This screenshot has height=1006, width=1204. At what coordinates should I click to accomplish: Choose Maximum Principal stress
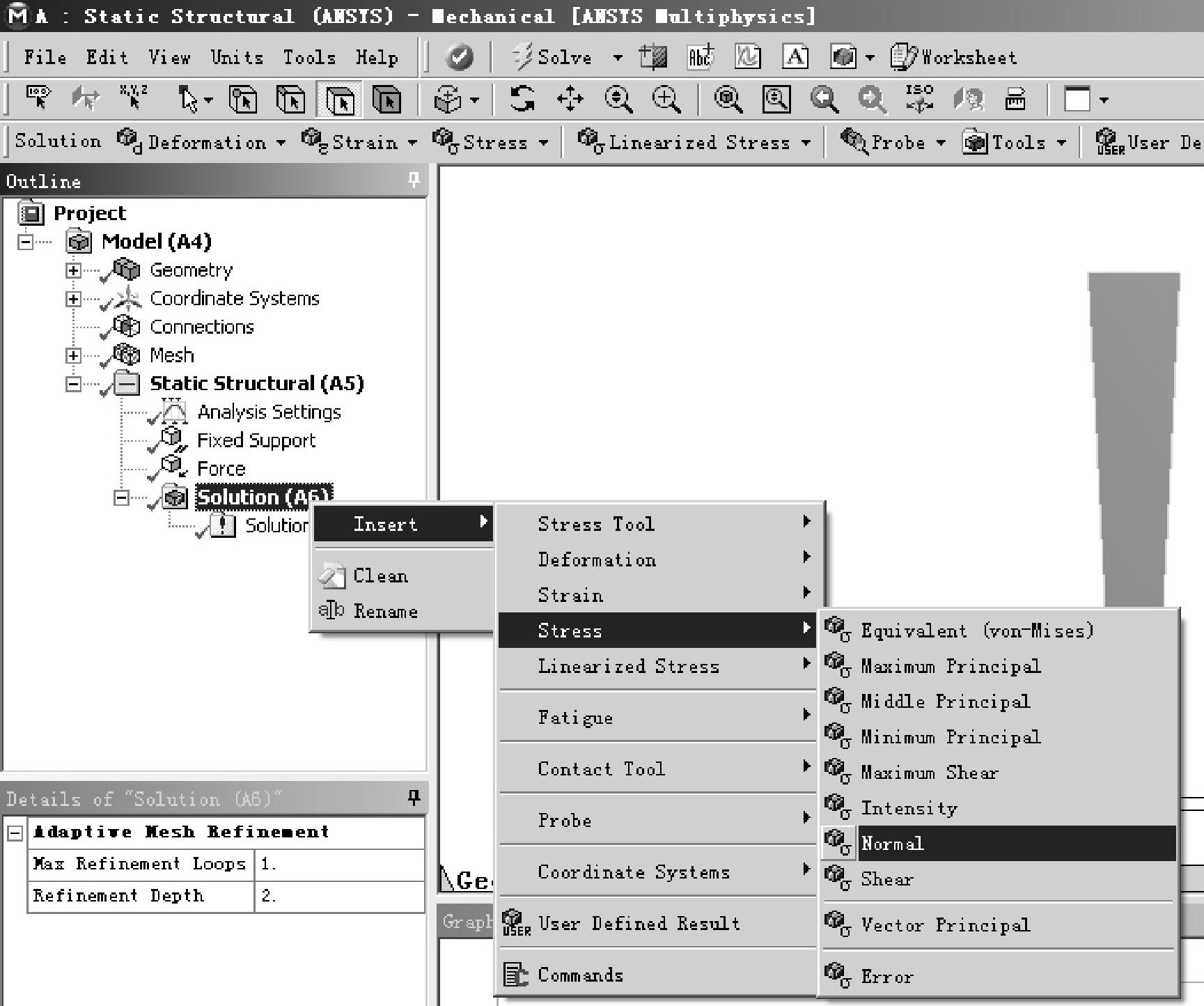coord(999,665)
